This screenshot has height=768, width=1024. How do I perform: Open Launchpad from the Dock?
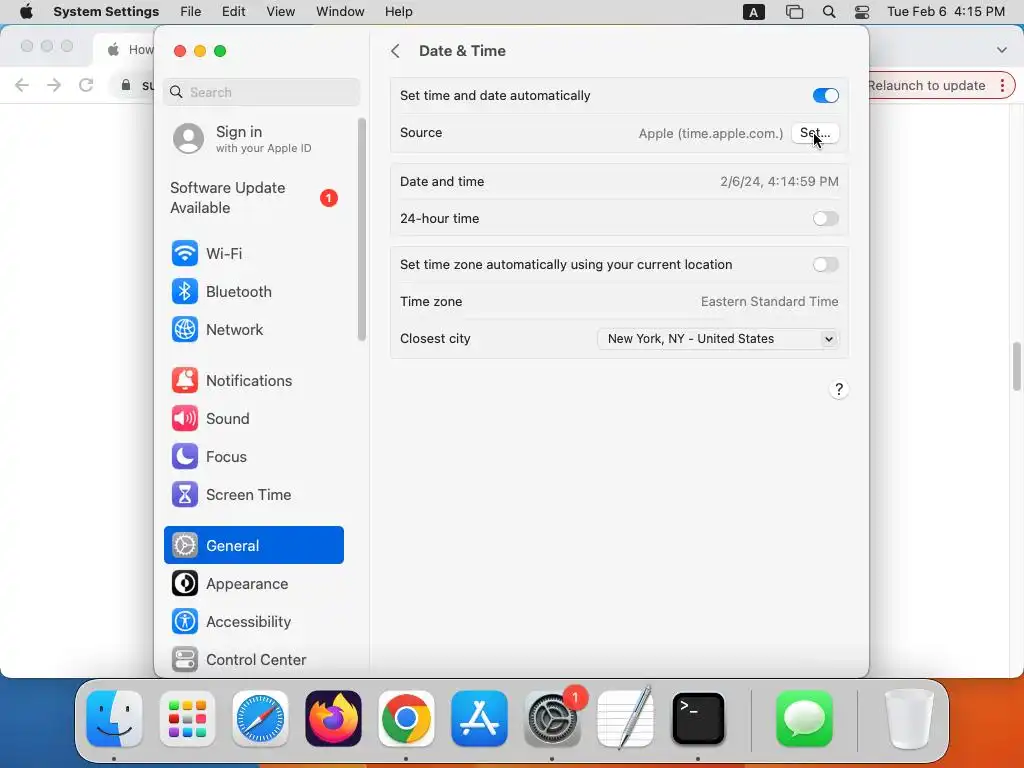point(187,718)
